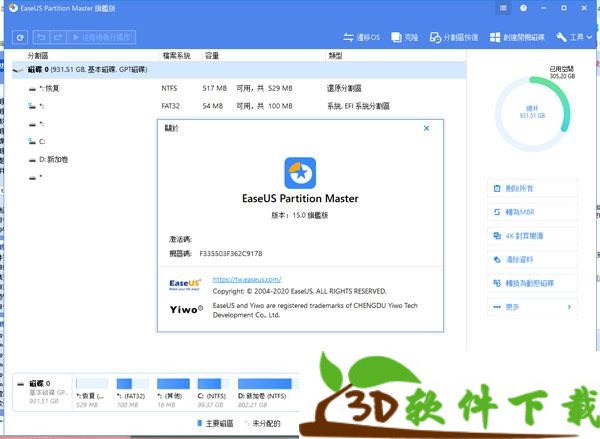The image size is (600, 439).
Task: Select the FAT32 EFI system partition row
Action: point(239,106)
